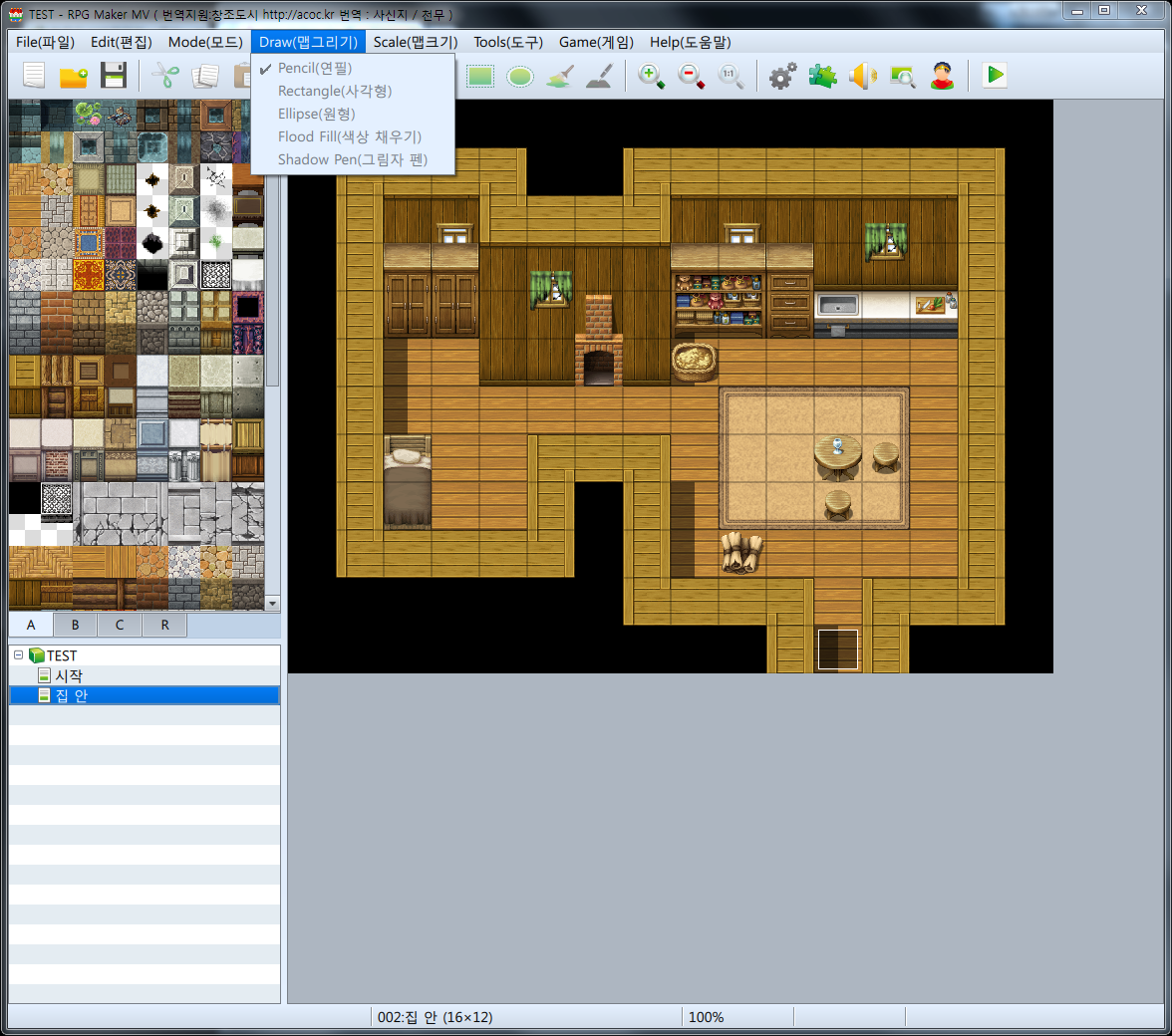This screenshot has width=1172, height=1036.
Task: Choose Ellipse(원형) from Draw menu
Action: click(x=353, y=114)
